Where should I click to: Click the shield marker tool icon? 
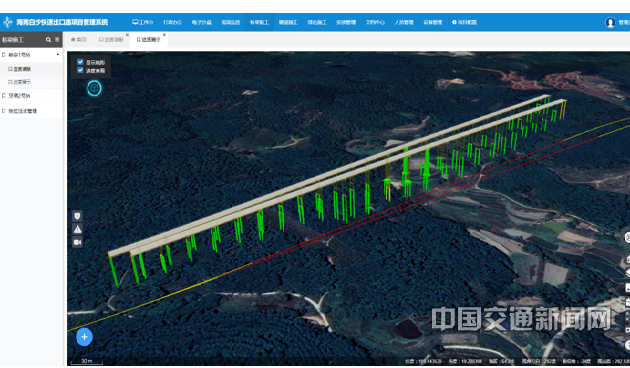click(78, 216)
